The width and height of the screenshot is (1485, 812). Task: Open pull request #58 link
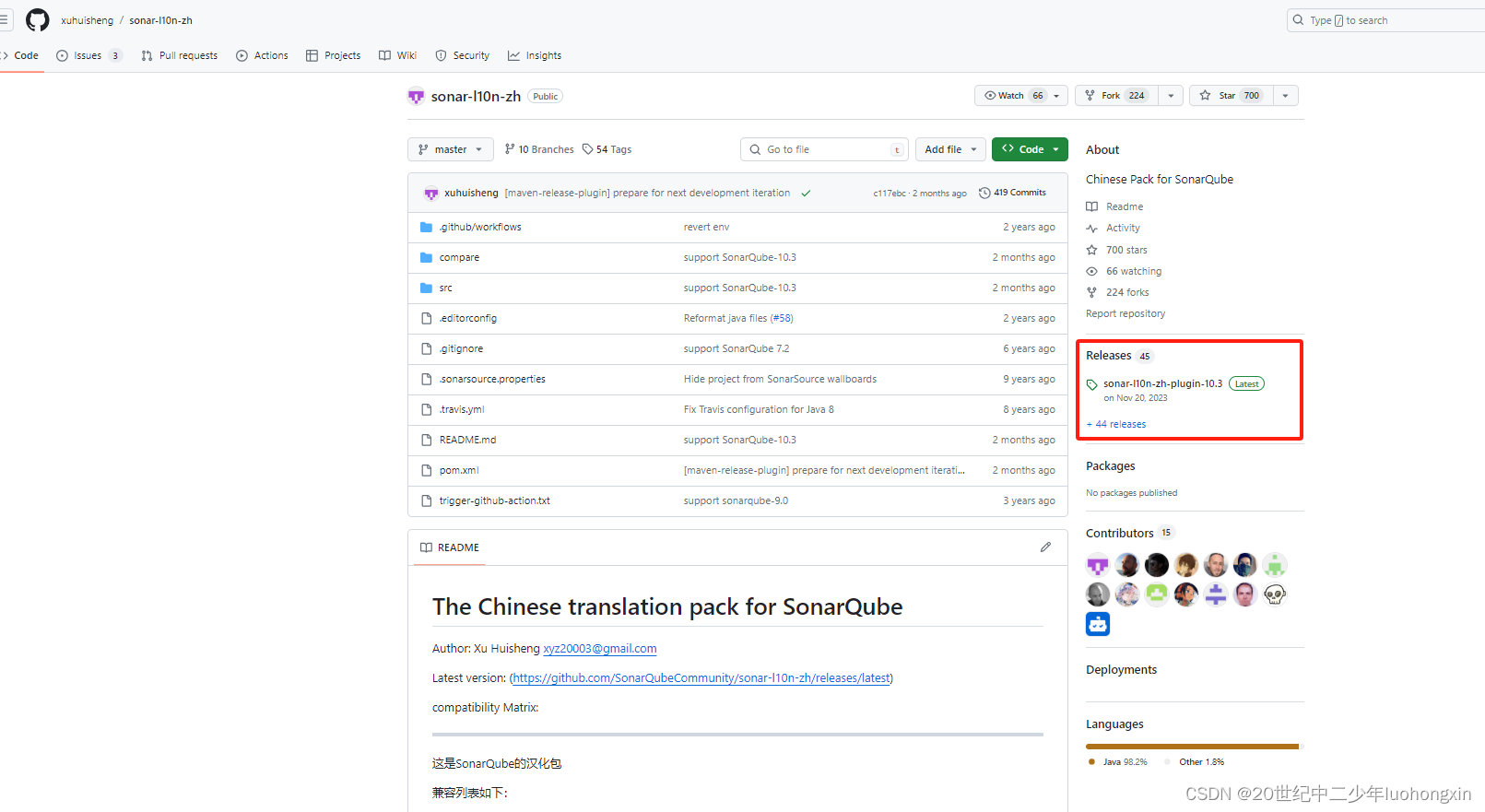[782, 318]
